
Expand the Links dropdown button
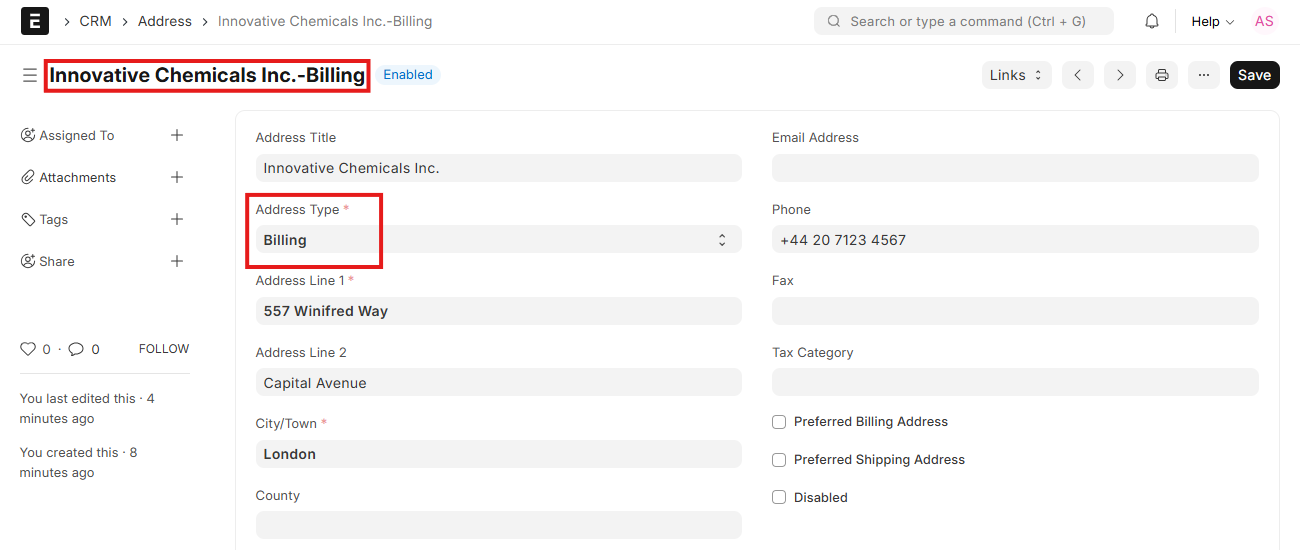(x=1016, y=75)
